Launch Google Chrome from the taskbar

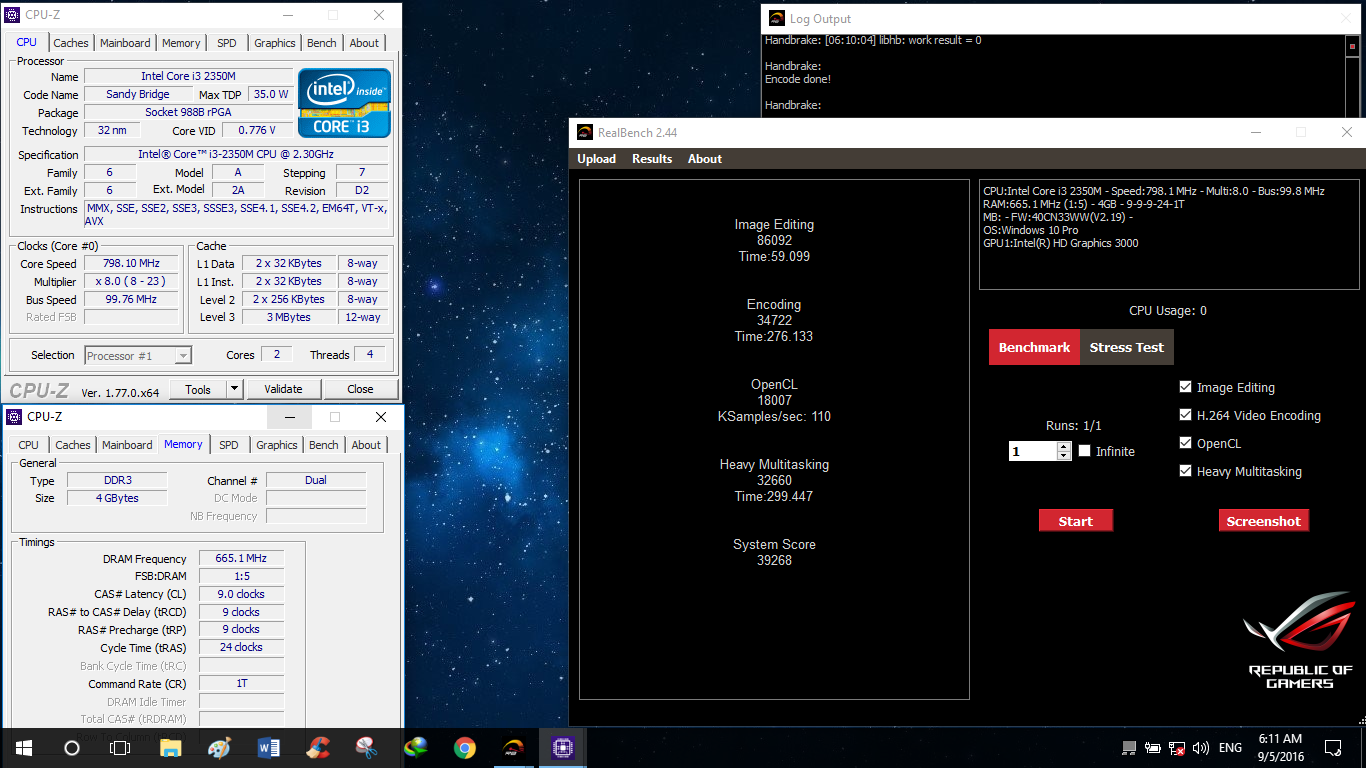click(x=465, y=747)
